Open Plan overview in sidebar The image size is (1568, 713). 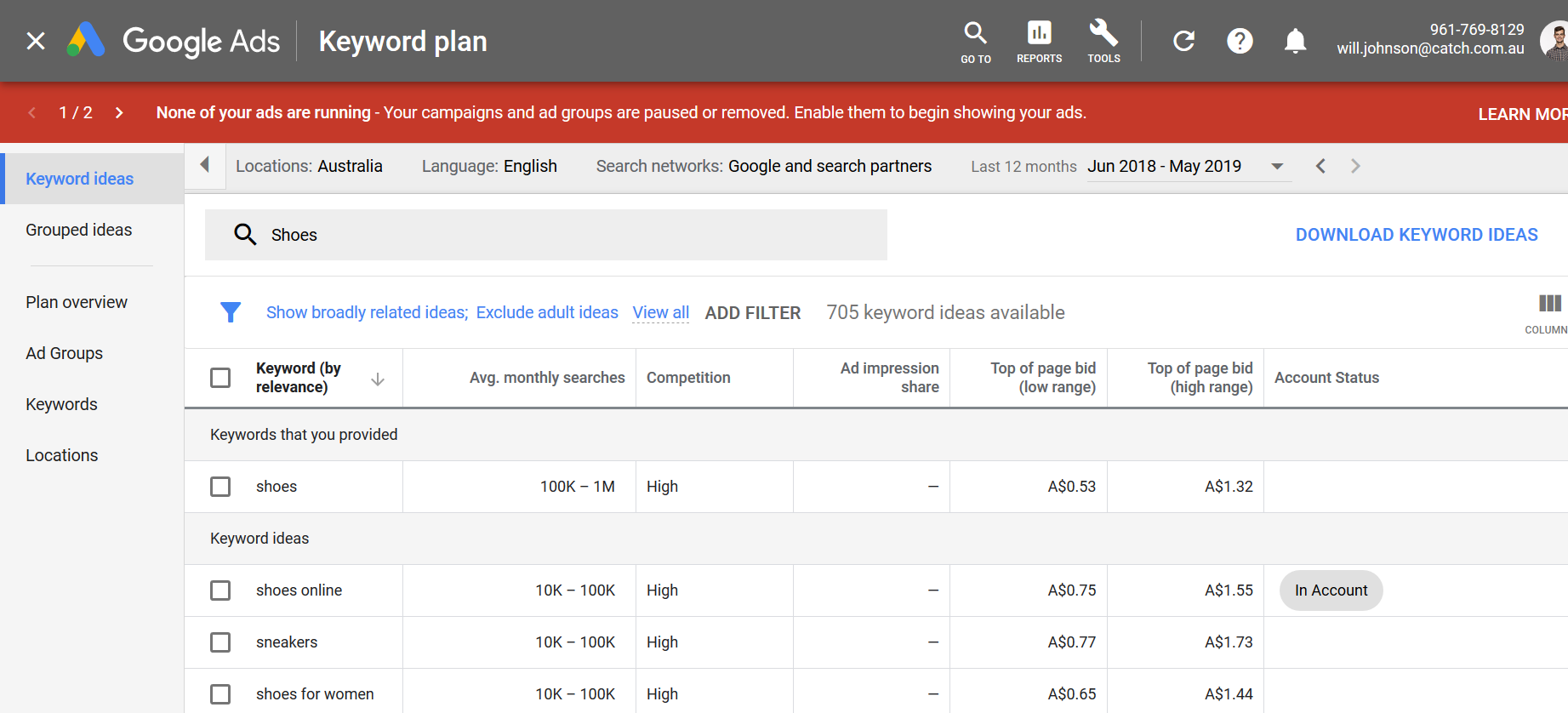(77, 302)
